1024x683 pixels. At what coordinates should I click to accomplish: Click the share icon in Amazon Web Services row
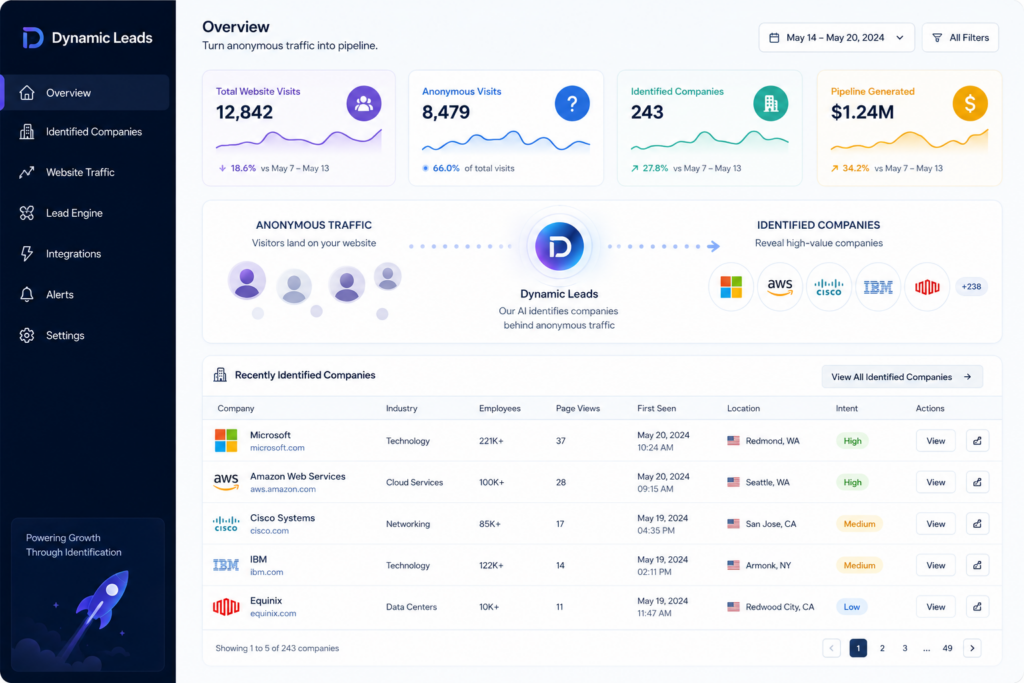[977, 483]
